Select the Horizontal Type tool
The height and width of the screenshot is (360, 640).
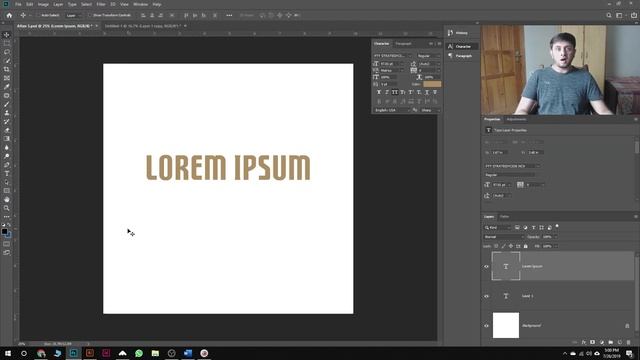coord(7,173)
